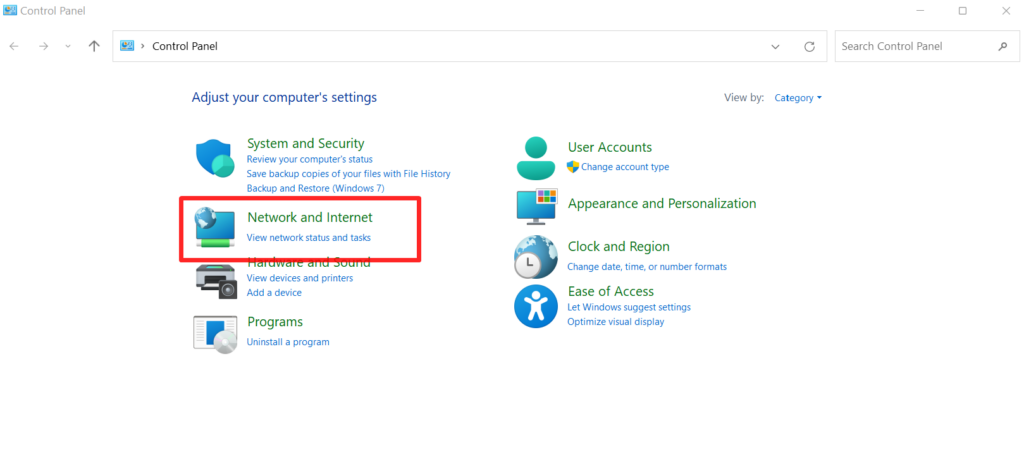Click View devices and printers link
Screen dimensions: 1024x459
click(x=300, y=277)
